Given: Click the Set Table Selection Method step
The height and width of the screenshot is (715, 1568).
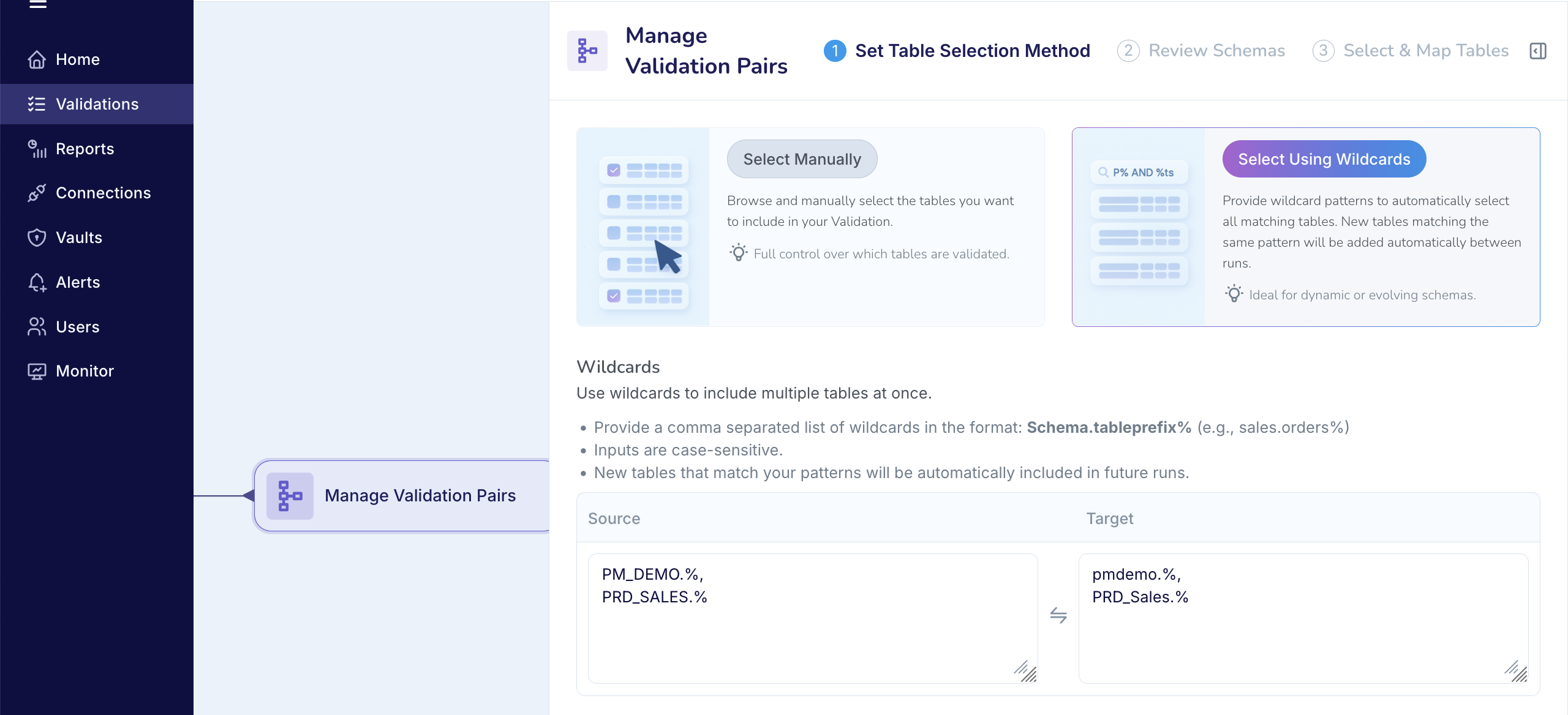Looking at the screenshot, I should [x=973, y=50].
